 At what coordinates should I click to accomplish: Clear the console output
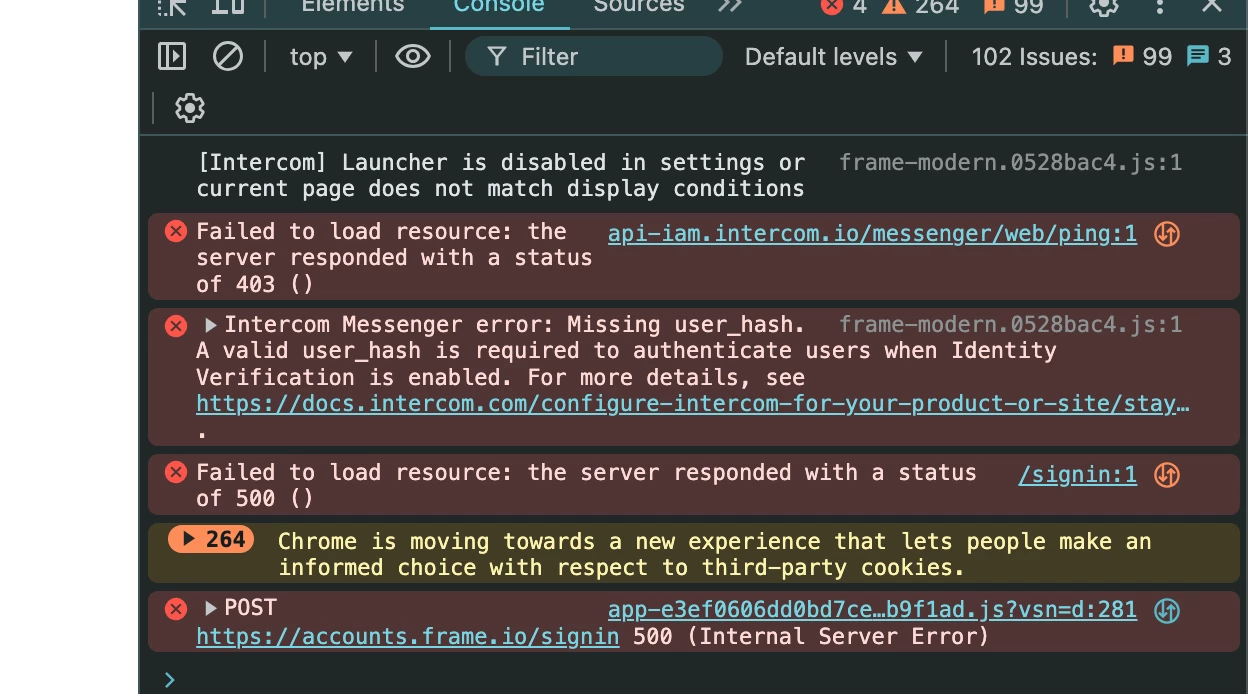coord(228,56)
